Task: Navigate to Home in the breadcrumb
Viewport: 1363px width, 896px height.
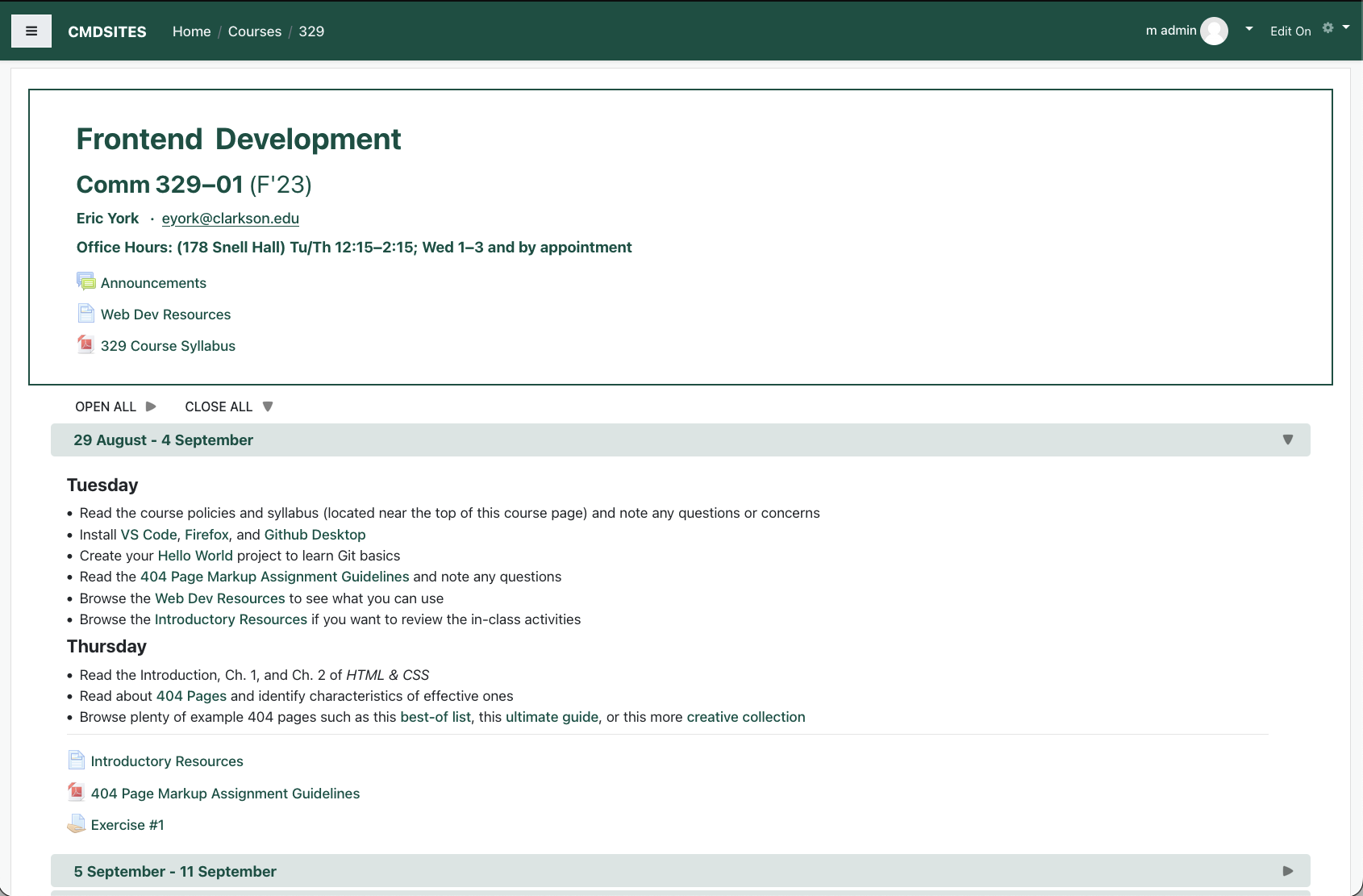Action: coord(191,31)
